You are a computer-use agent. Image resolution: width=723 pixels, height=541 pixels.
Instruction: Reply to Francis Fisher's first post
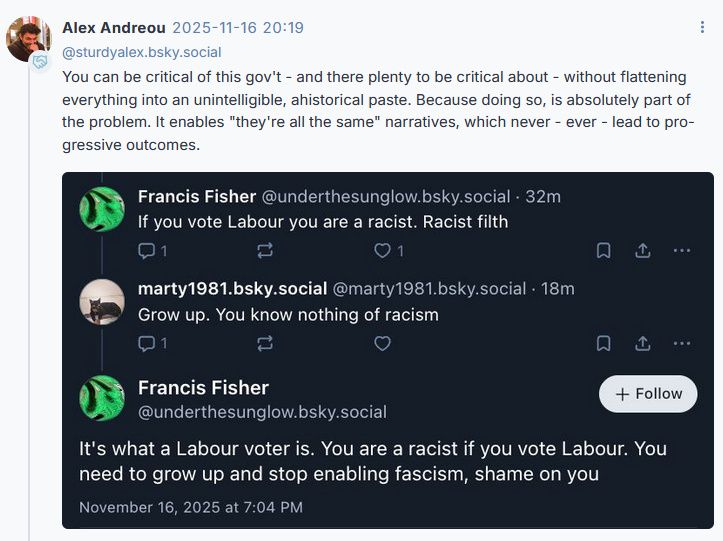point(147,250)
